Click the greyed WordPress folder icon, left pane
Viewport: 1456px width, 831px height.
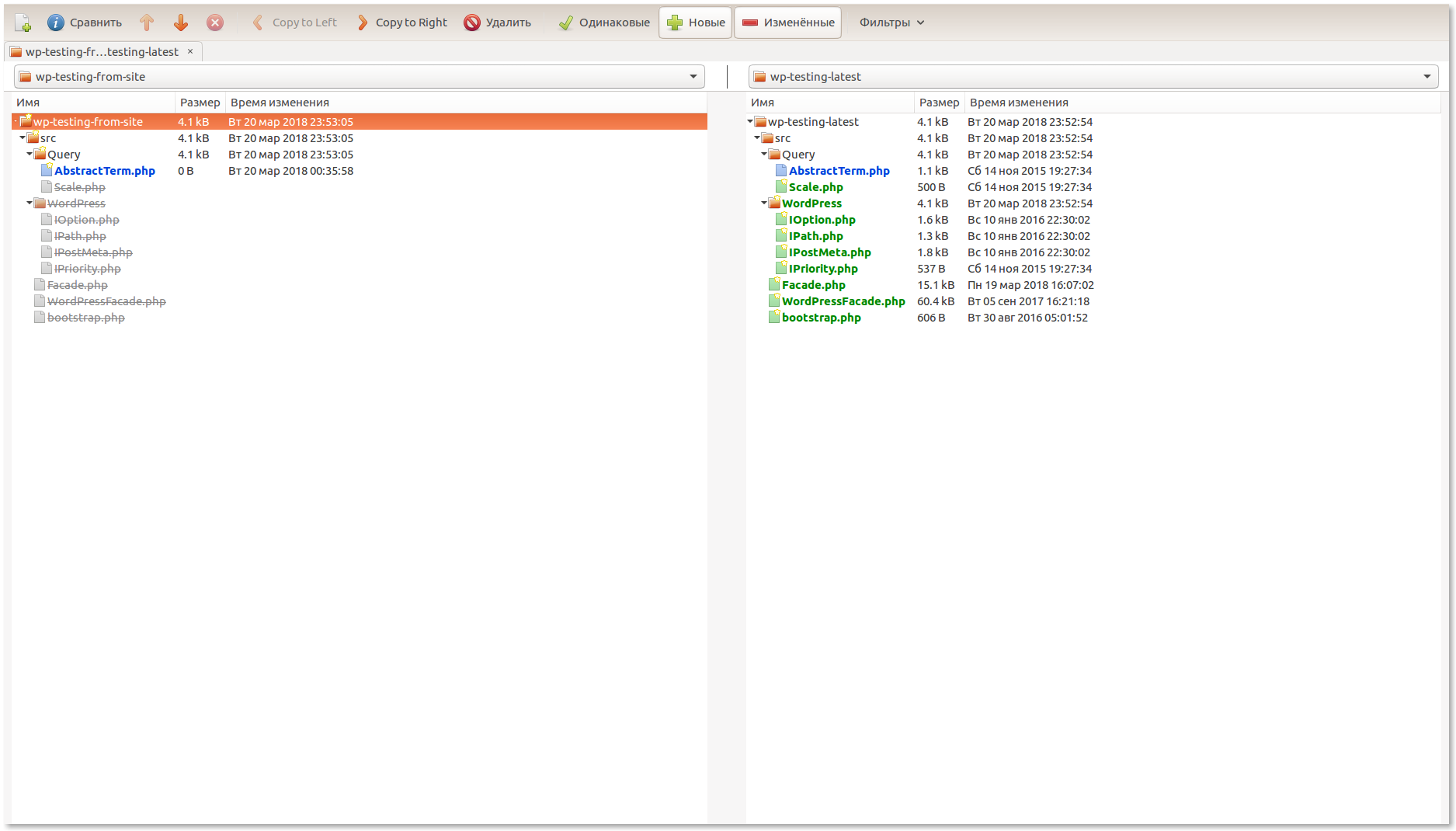40,203
